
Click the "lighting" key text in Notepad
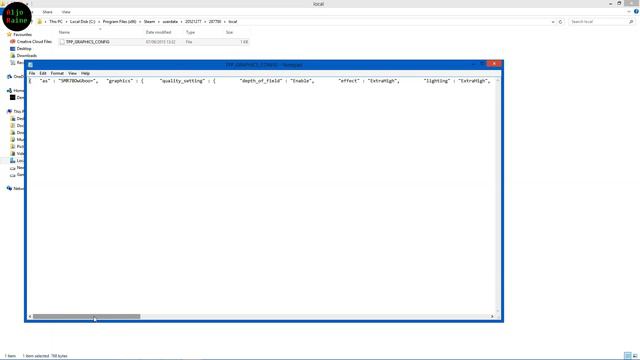click(x=437, y=81)
